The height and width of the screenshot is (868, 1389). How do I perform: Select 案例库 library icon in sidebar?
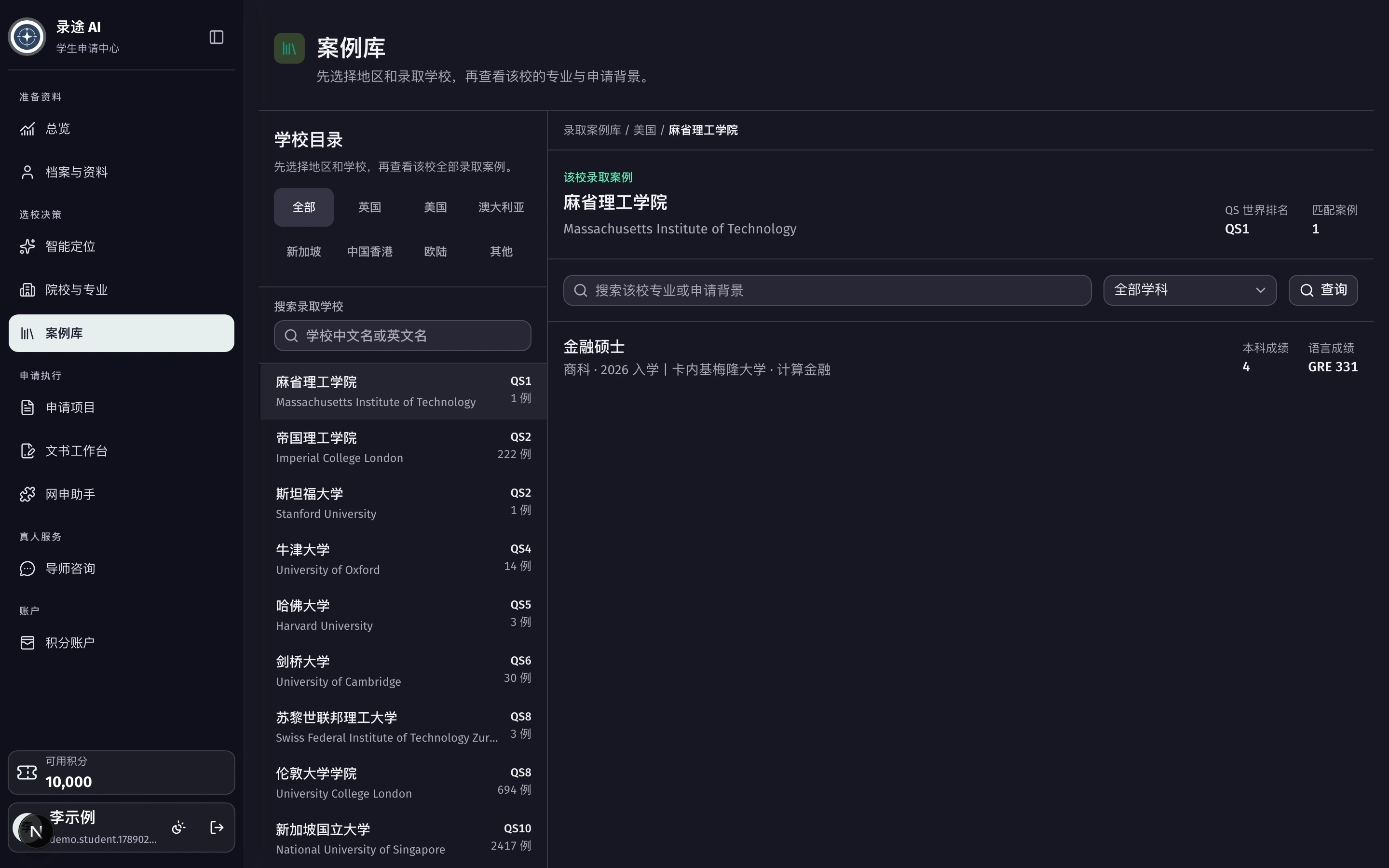click(27, 334)
